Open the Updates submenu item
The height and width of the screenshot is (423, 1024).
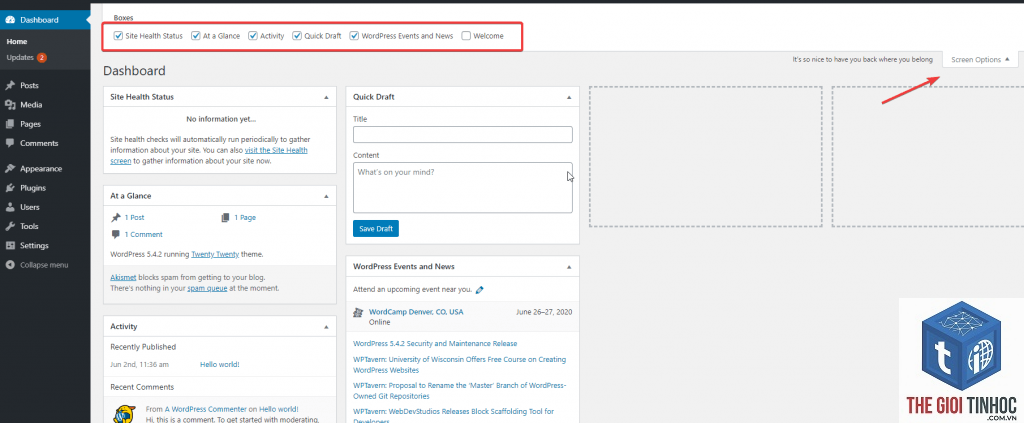point(20,57)
